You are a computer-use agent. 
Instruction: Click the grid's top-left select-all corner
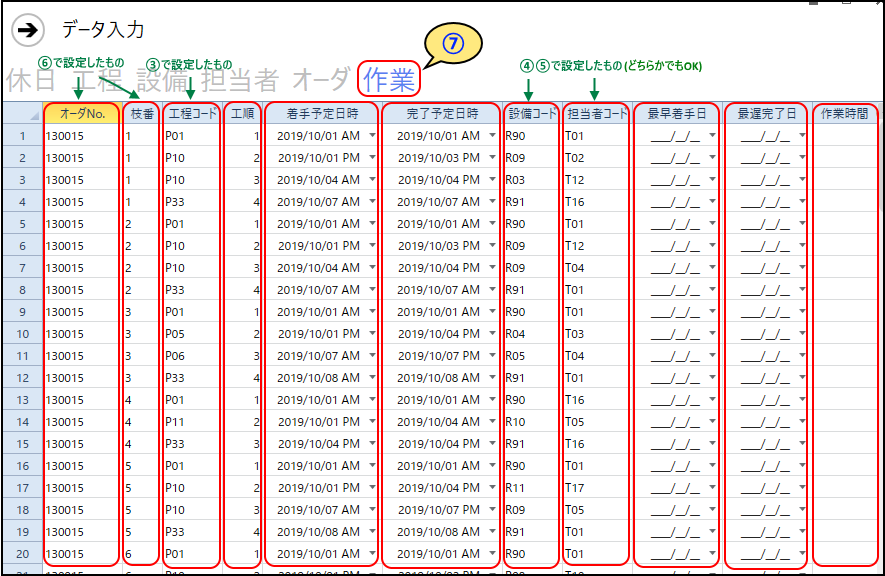coord(22,113)
